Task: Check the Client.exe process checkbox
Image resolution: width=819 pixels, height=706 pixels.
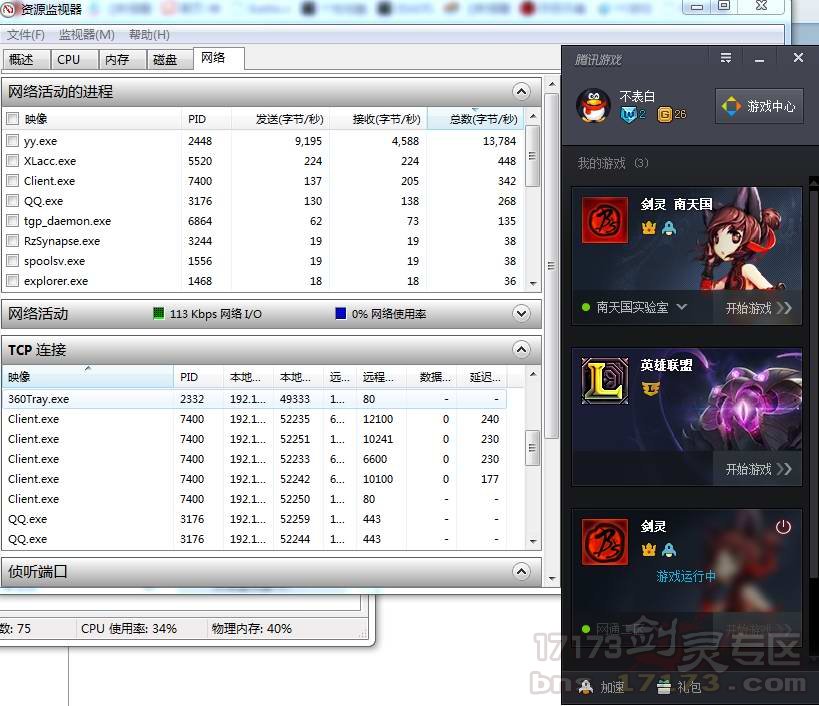Action: 13,181
